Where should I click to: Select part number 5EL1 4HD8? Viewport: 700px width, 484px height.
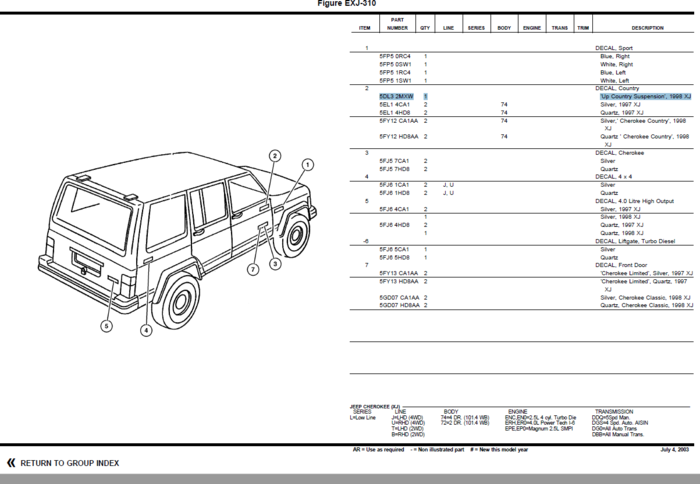pyautogui.click(x=395, y=113)
